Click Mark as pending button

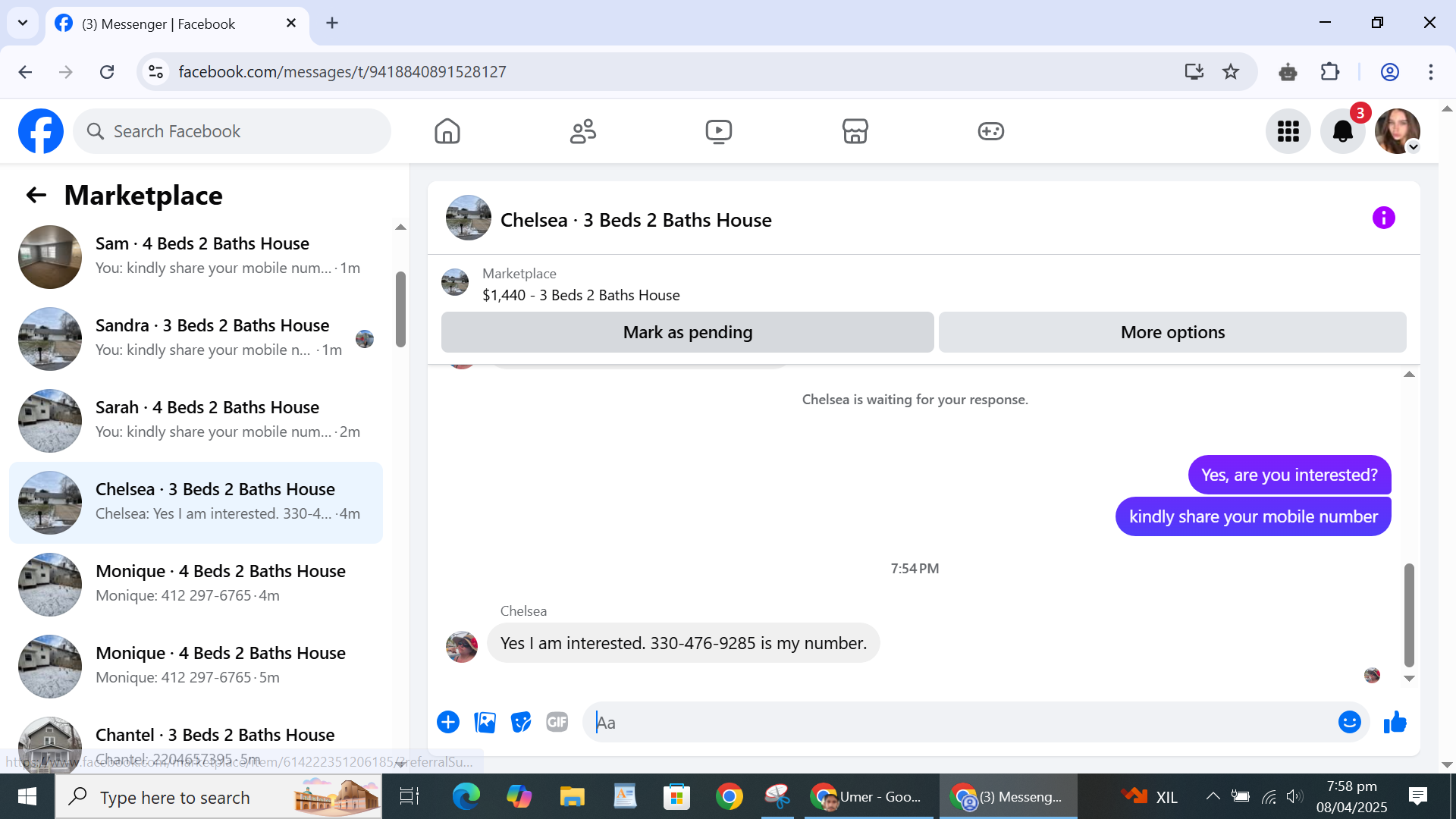[x=687, y=332]
